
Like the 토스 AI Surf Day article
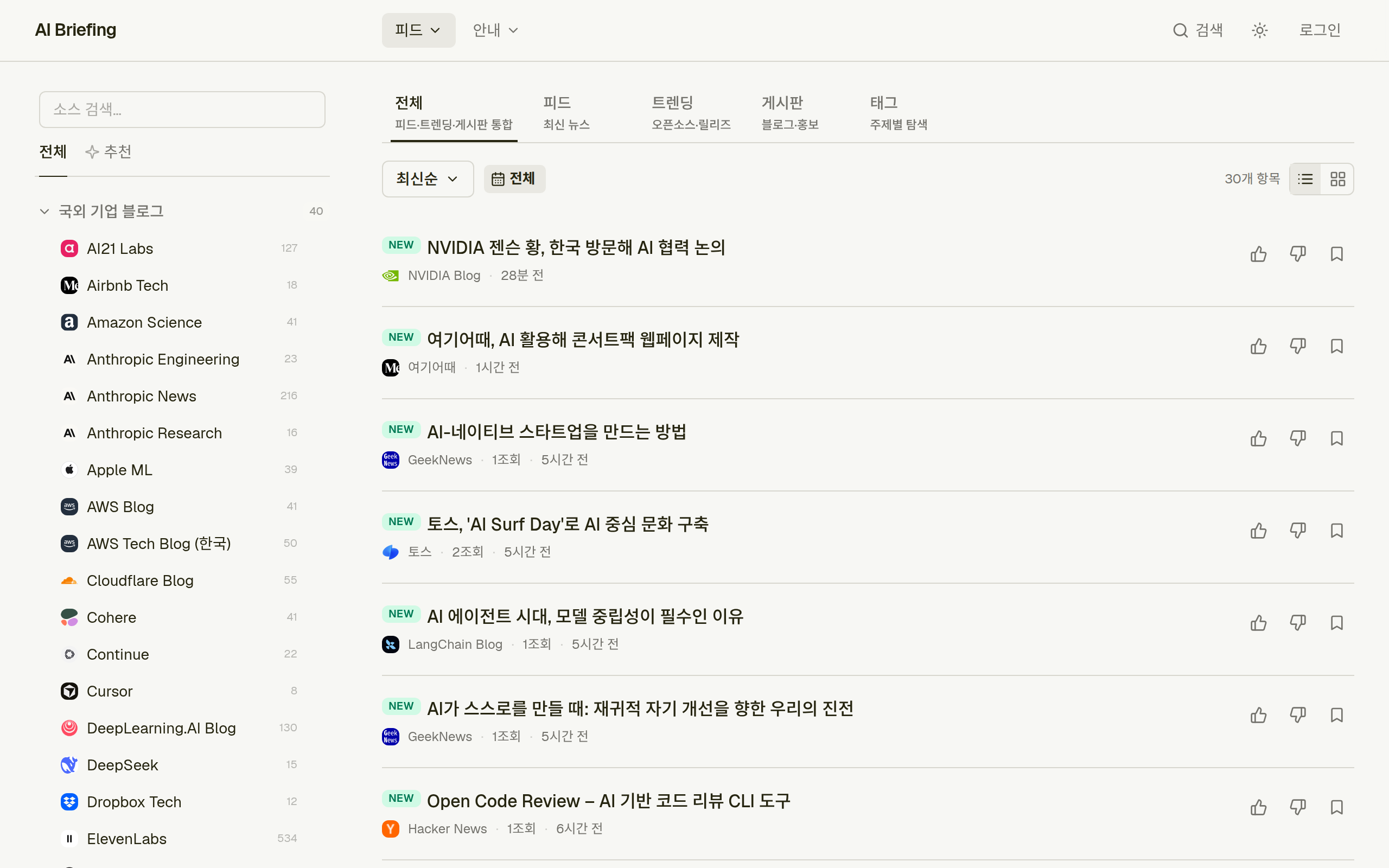pyautogui.click(x=1258, y=531)
